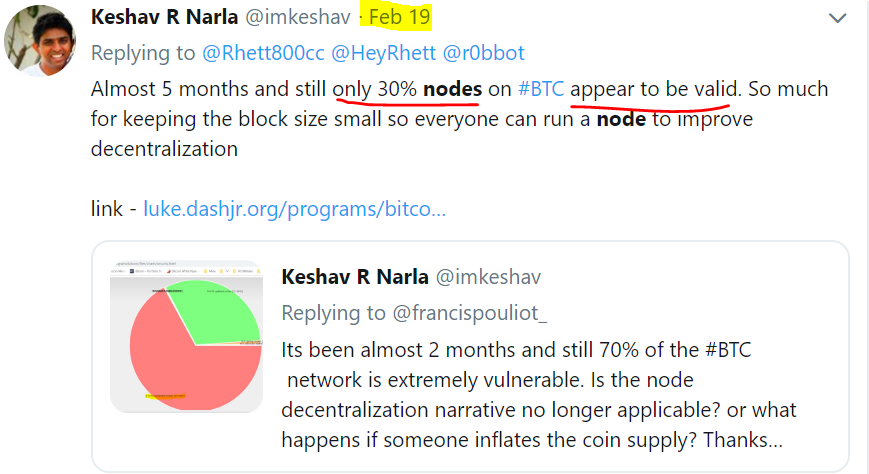Click the @imkeshav handle in tweet header

(x=298, y=17)
